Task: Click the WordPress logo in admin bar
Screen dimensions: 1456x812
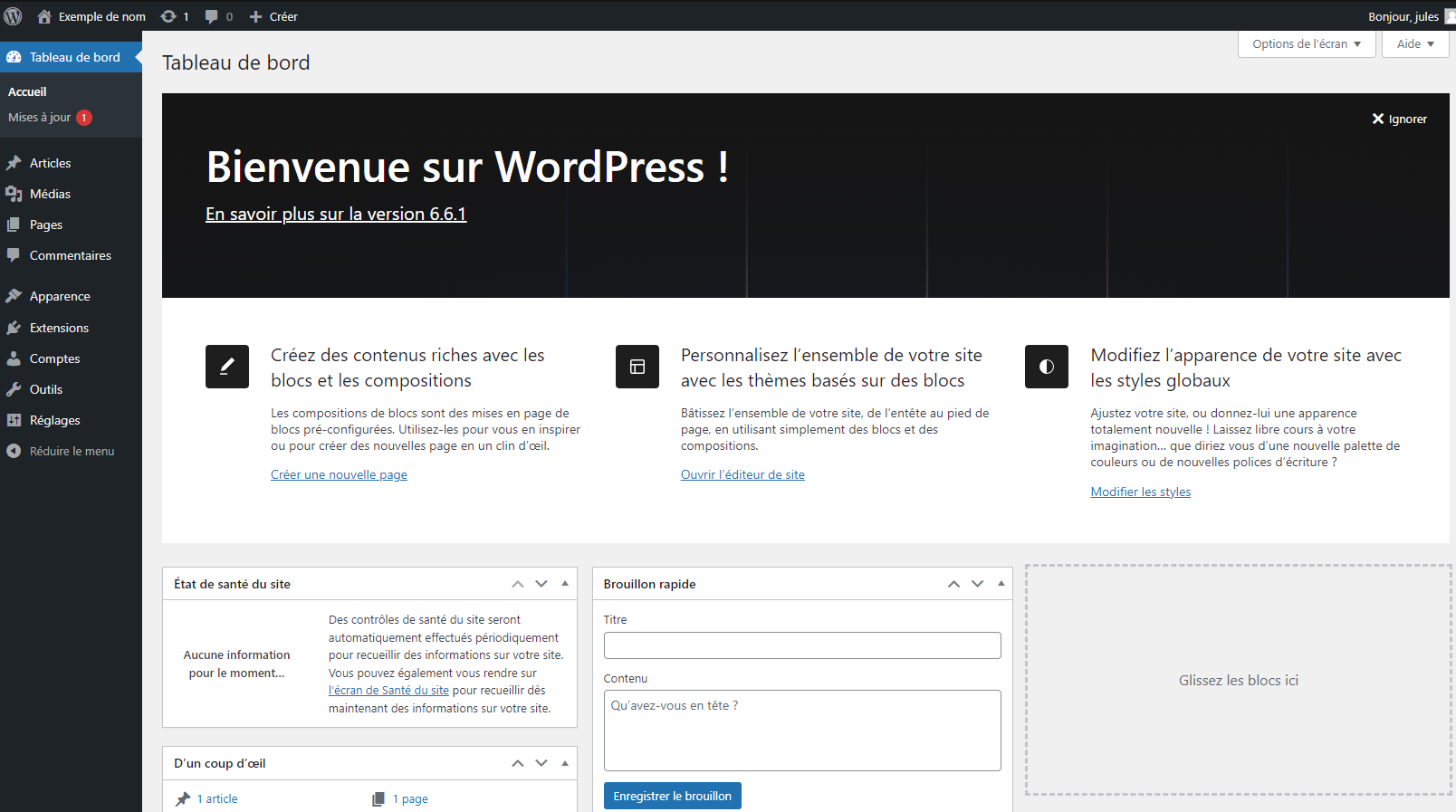Action: click(x=13, y=16)
